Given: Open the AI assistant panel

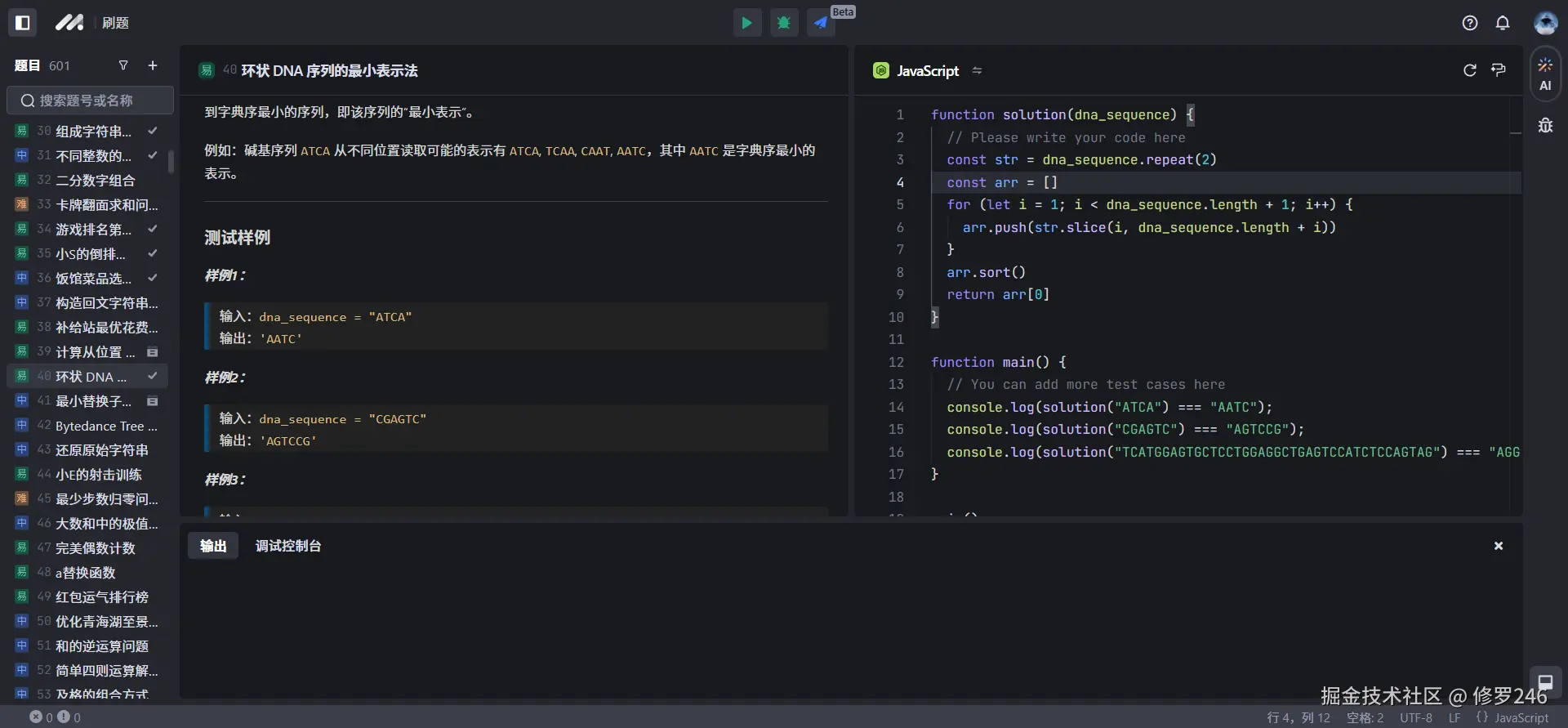Looking at the screenshot, I should [x=1545, y=74].
